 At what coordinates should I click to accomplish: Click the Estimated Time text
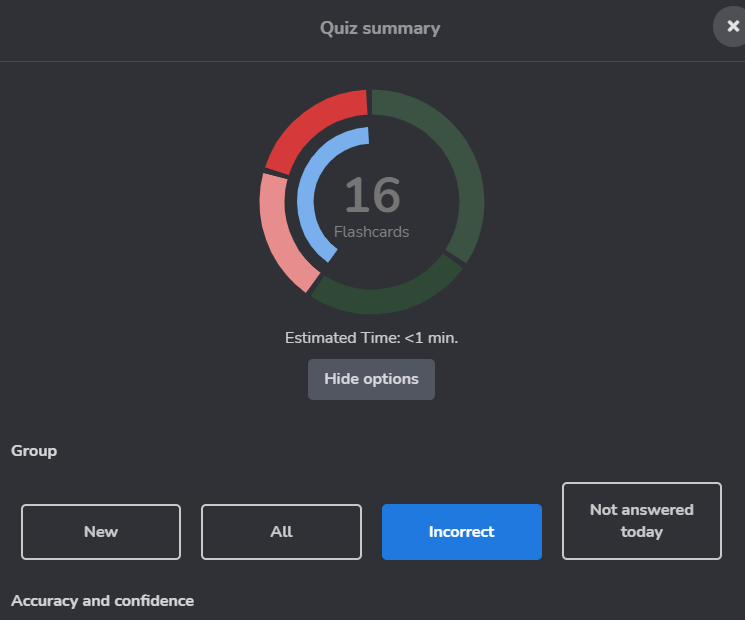point(343,338)
